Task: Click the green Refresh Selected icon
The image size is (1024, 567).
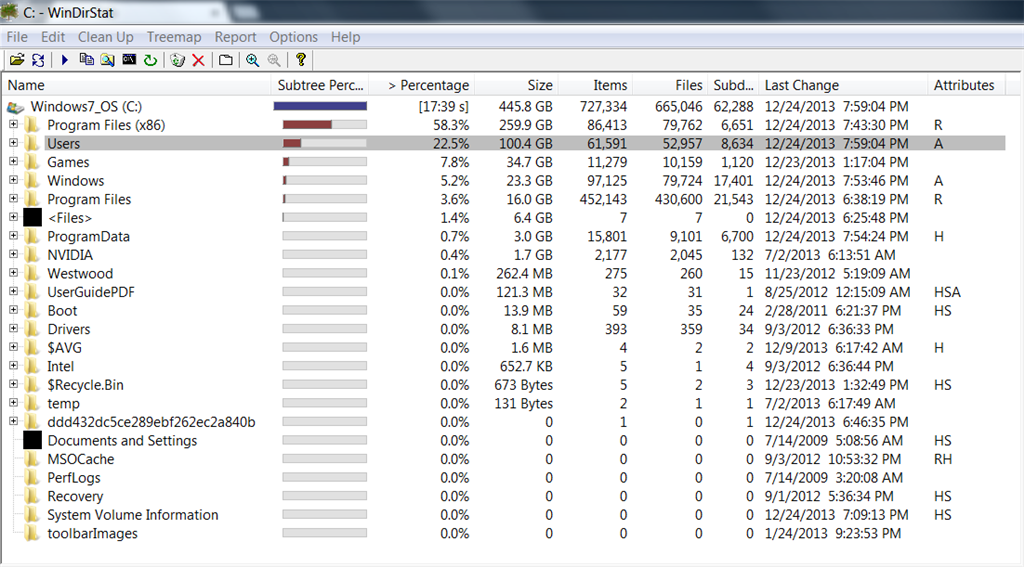Action: pos(151,60)
